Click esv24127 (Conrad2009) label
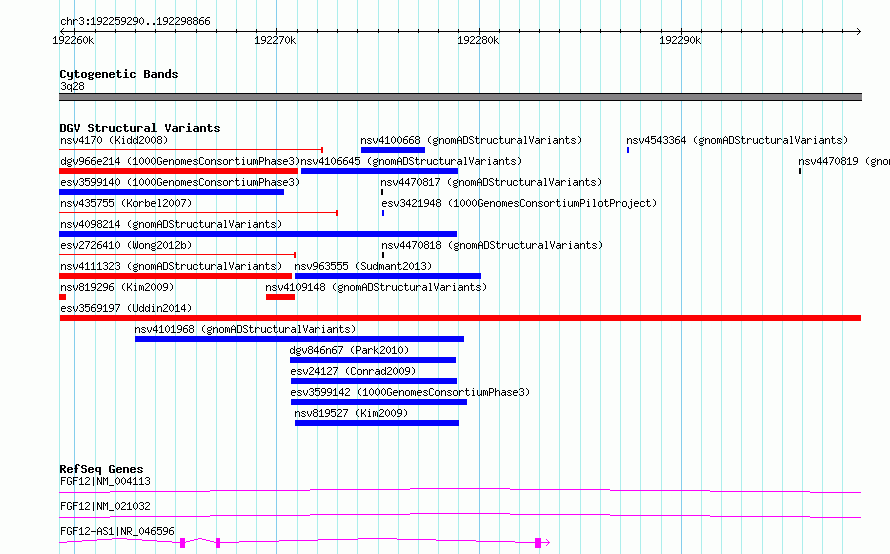 [353, 371]
